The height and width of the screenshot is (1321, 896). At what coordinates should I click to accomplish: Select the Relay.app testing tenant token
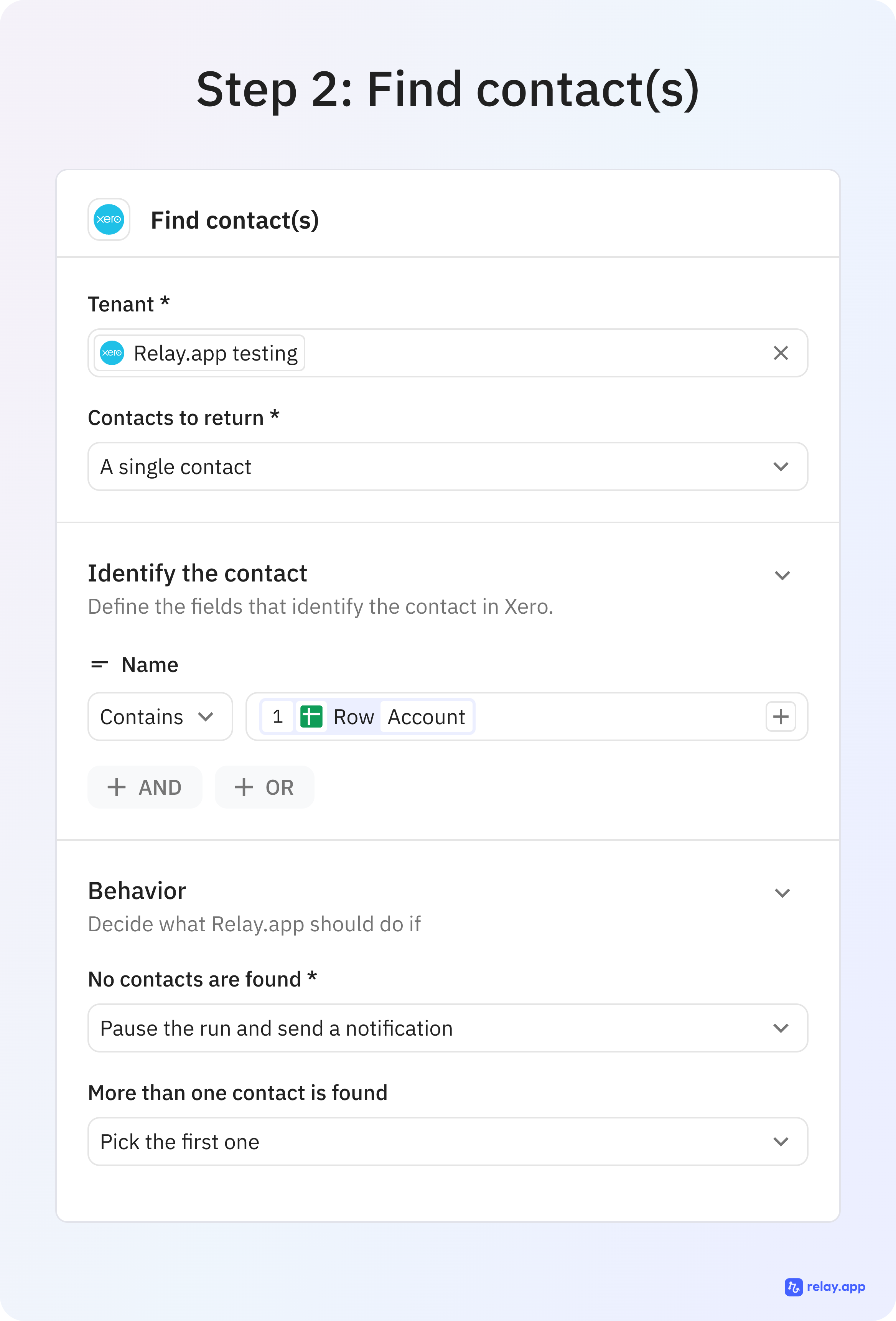[x=198, y=352]
